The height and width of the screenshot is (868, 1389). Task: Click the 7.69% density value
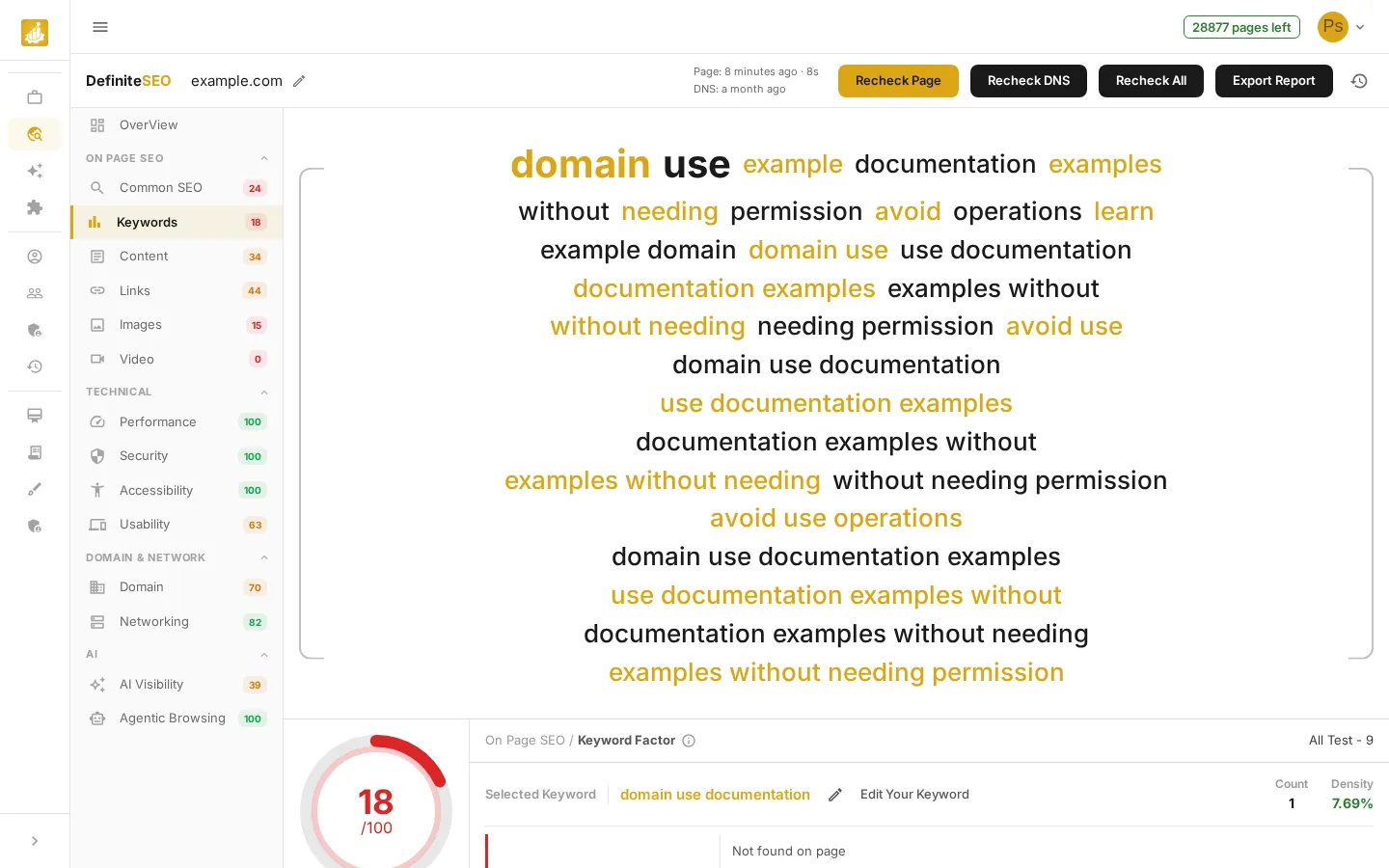click(1352, 803)
